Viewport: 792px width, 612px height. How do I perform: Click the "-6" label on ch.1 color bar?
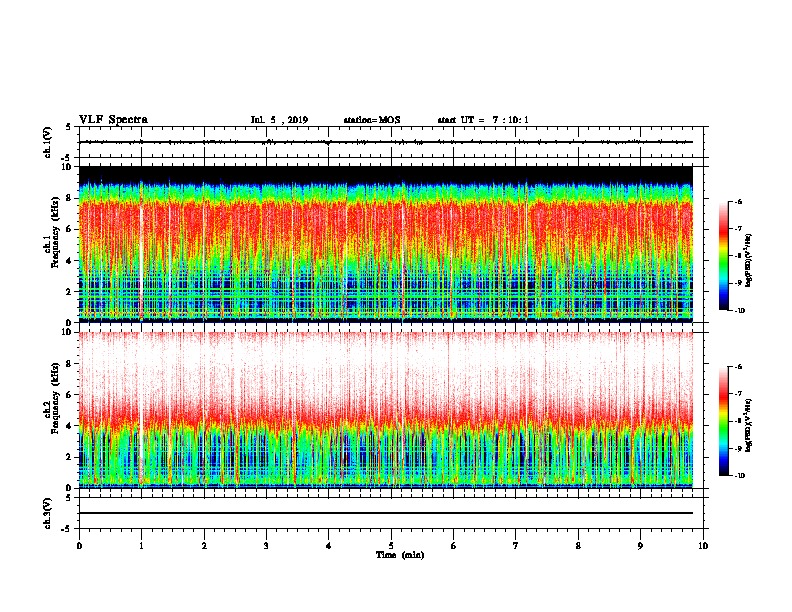point(738,202)
